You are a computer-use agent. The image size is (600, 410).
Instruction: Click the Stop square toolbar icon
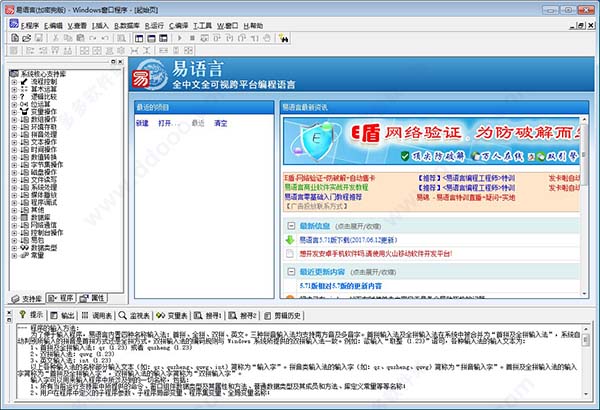[192, 38]
